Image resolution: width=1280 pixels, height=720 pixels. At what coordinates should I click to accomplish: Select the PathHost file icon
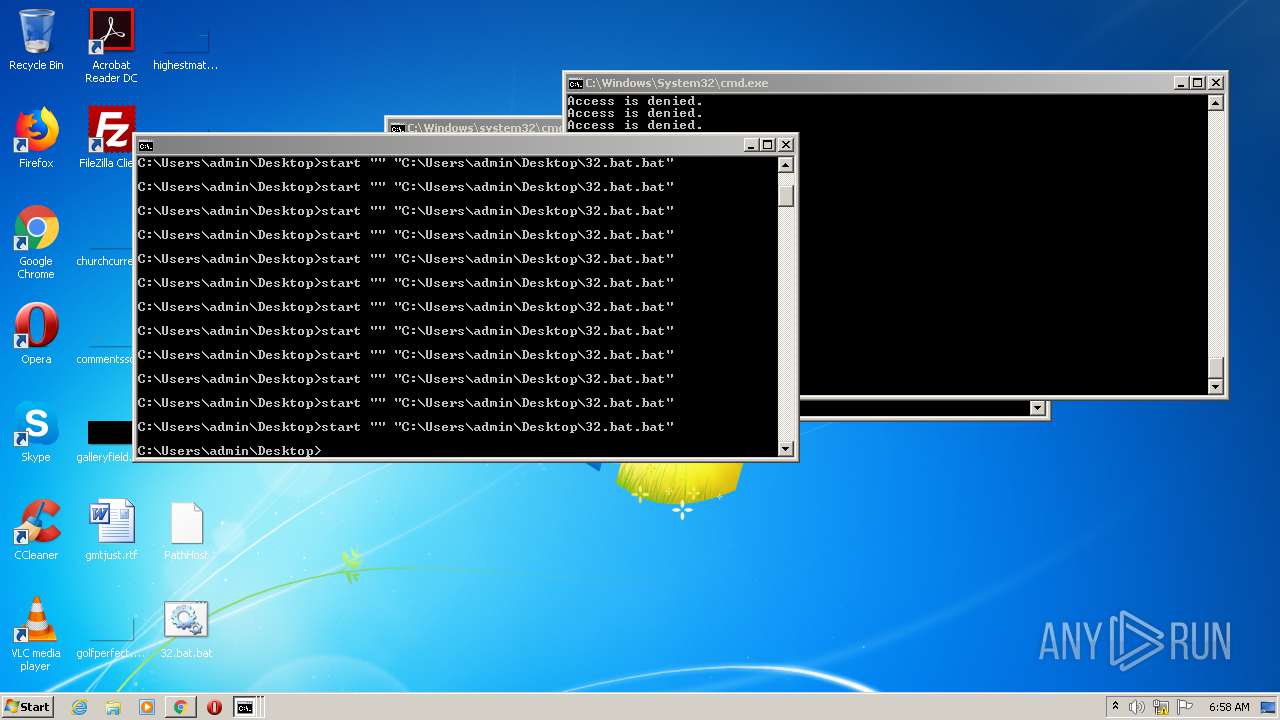186,530
